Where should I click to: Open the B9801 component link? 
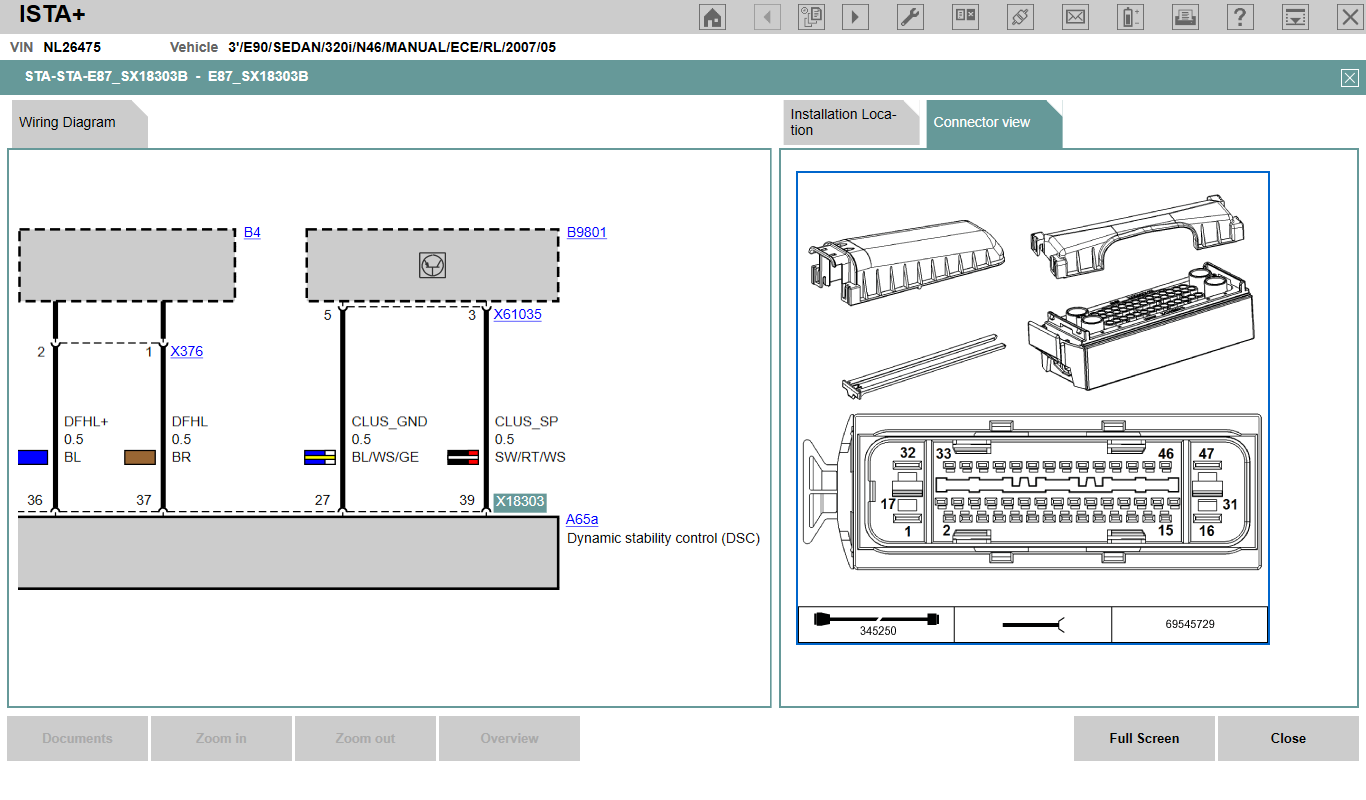coord(586,232)
